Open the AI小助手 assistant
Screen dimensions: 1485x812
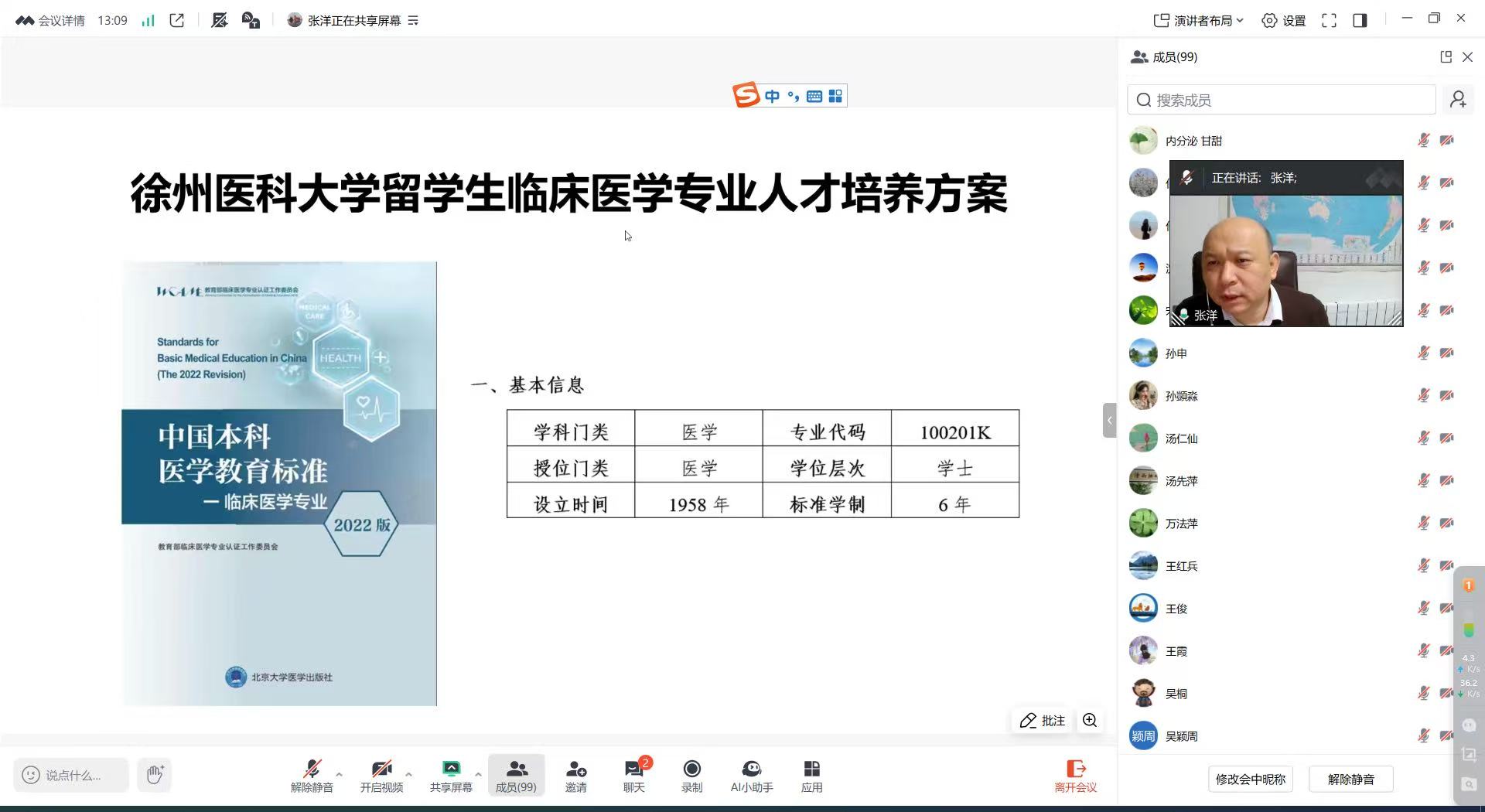point(751,776)
